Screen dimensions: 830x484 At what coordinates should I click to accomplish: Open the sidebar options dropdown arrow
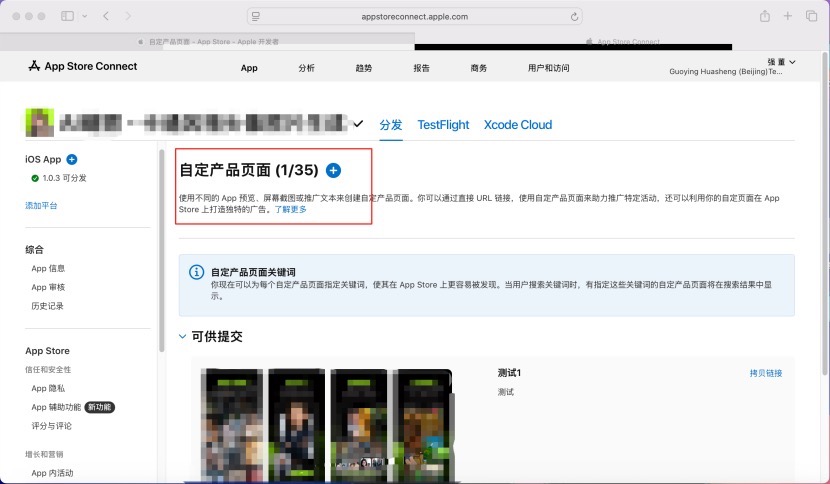(85, 16)
